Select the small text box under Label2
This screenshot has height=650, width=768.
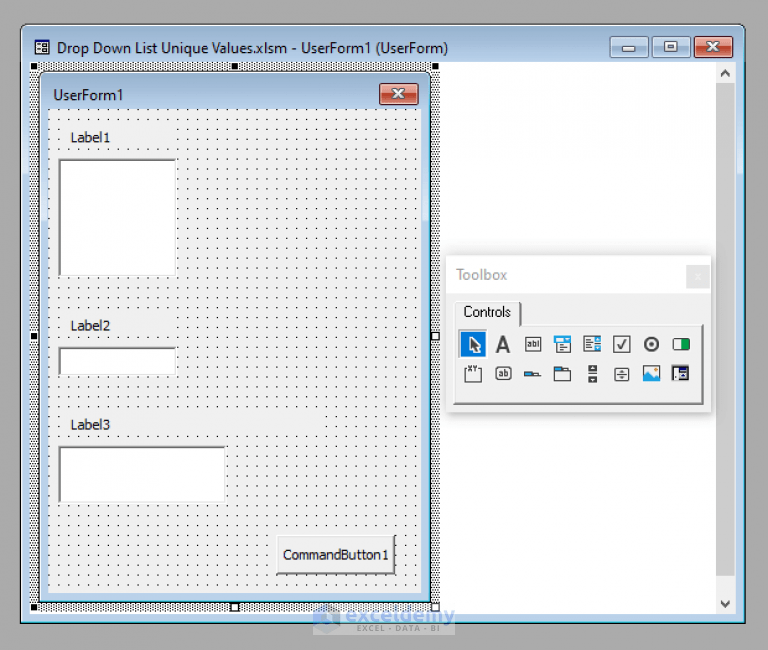118,361
